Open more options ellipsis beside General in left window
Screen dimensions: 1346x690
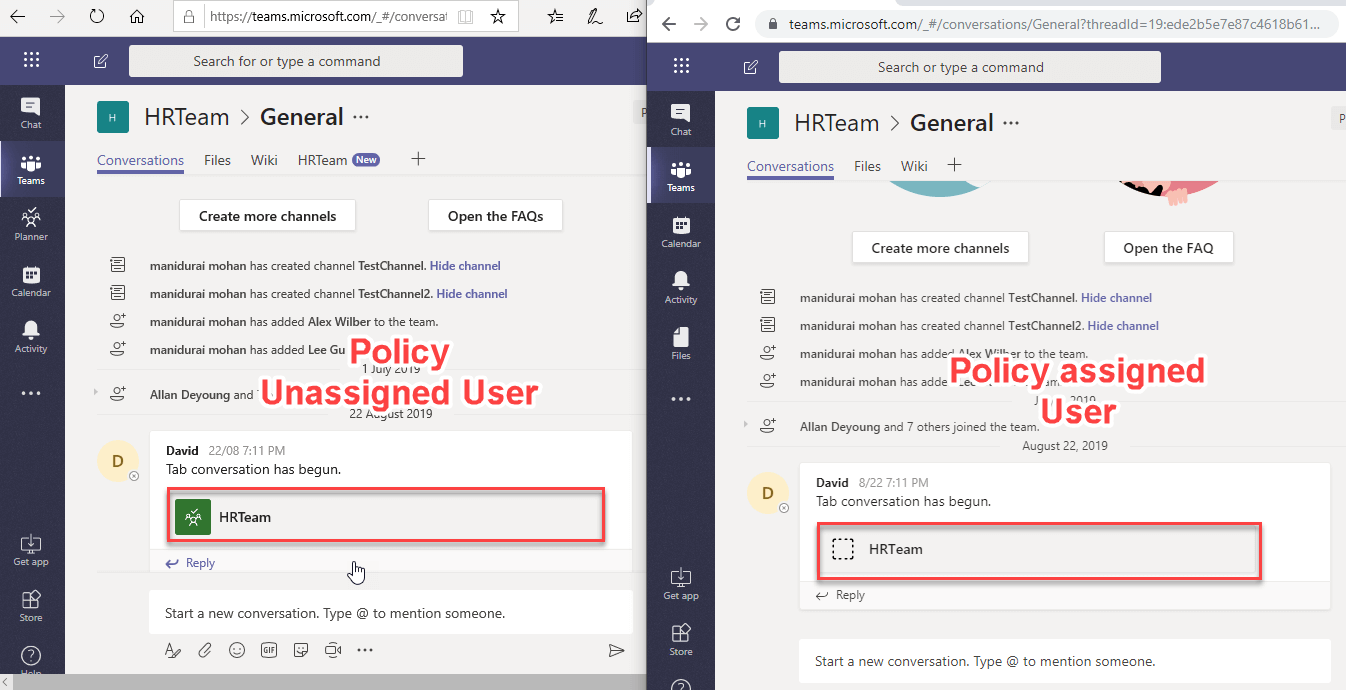tap(361, 117)
